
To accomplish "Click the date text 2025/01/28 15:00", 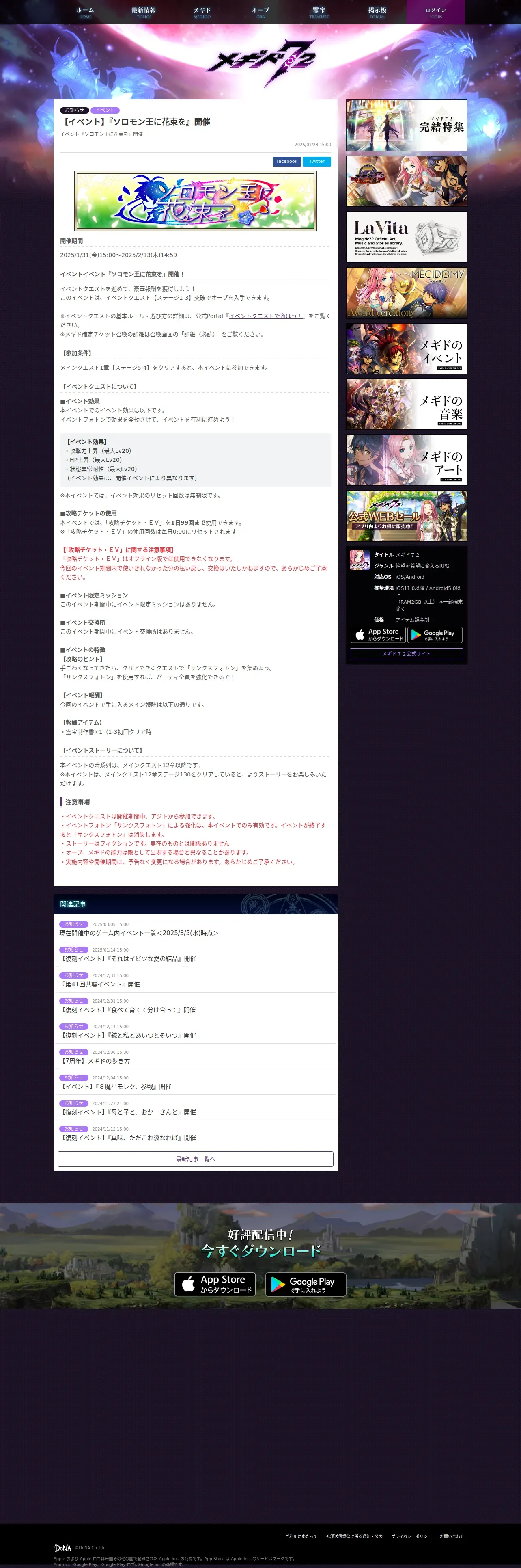I will click(313, 145).
